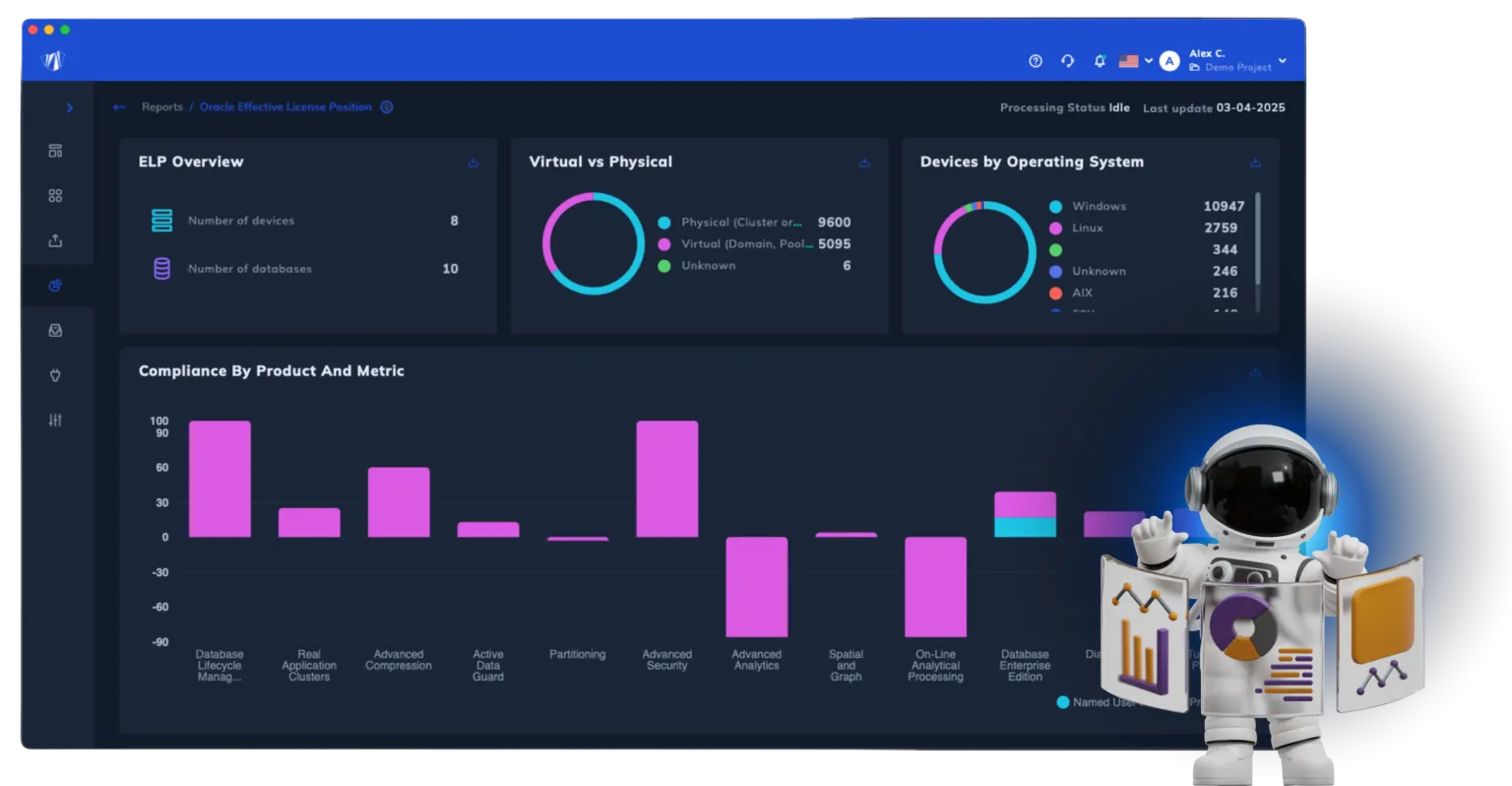Open the sliders settings sidebar icon
The width and height of the screenshot is (1512, 786).
click(x=55, y=420)
